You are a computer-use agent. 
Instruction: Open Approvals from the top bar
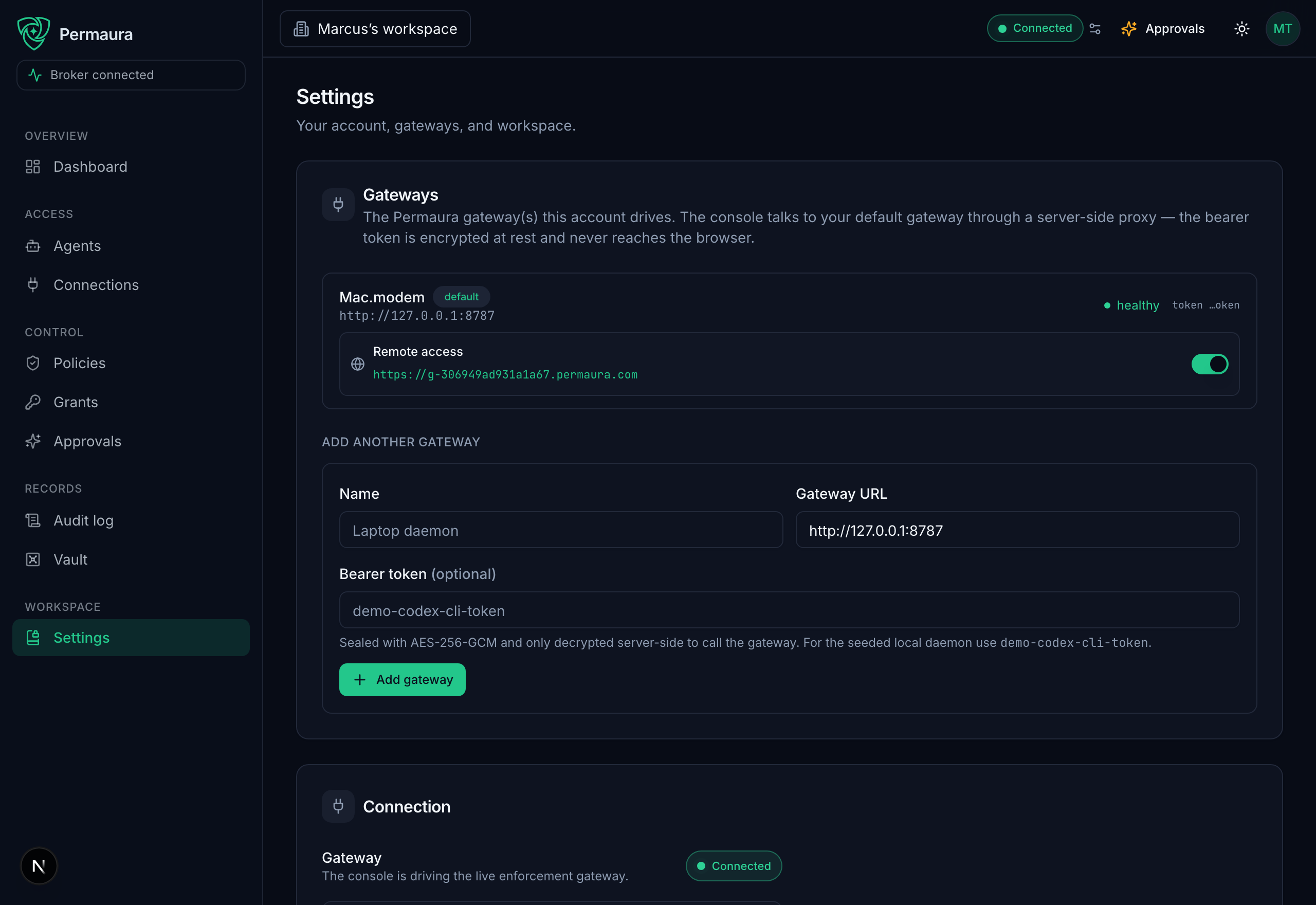pyautogui.click(x=1162, y=29)
